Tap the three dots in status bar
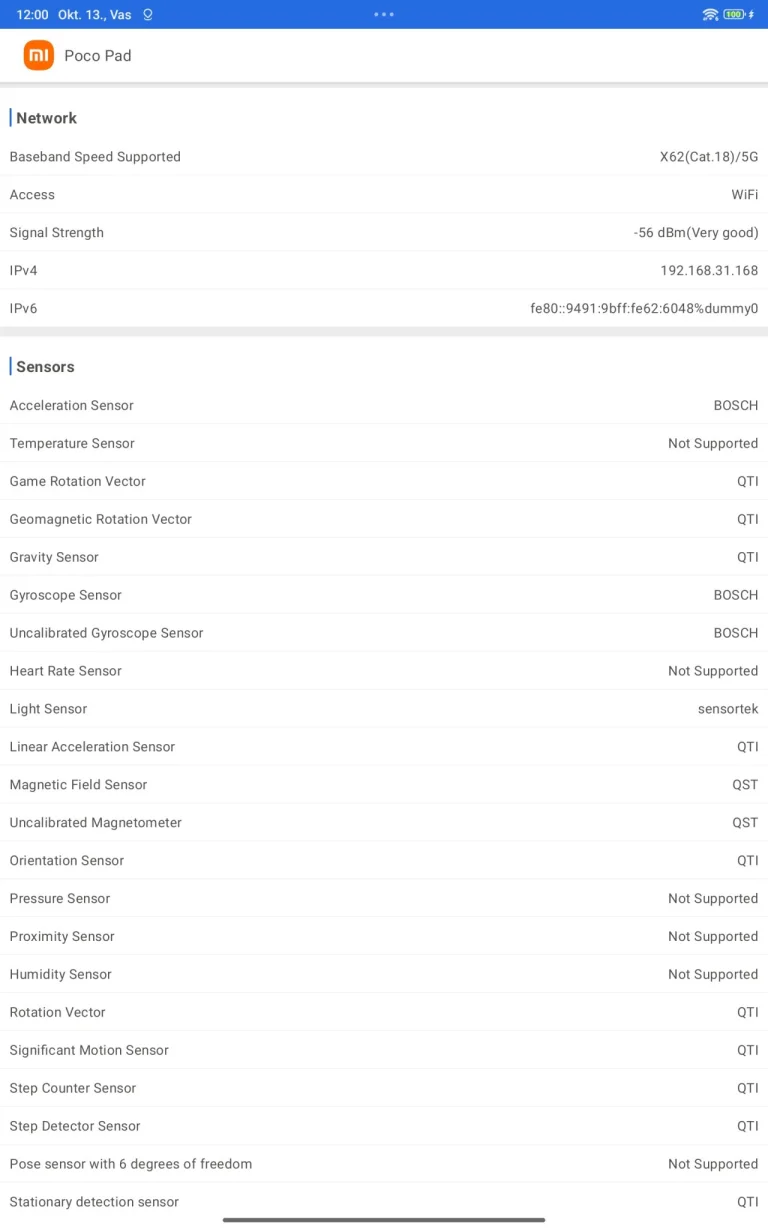 click(384, 15)
